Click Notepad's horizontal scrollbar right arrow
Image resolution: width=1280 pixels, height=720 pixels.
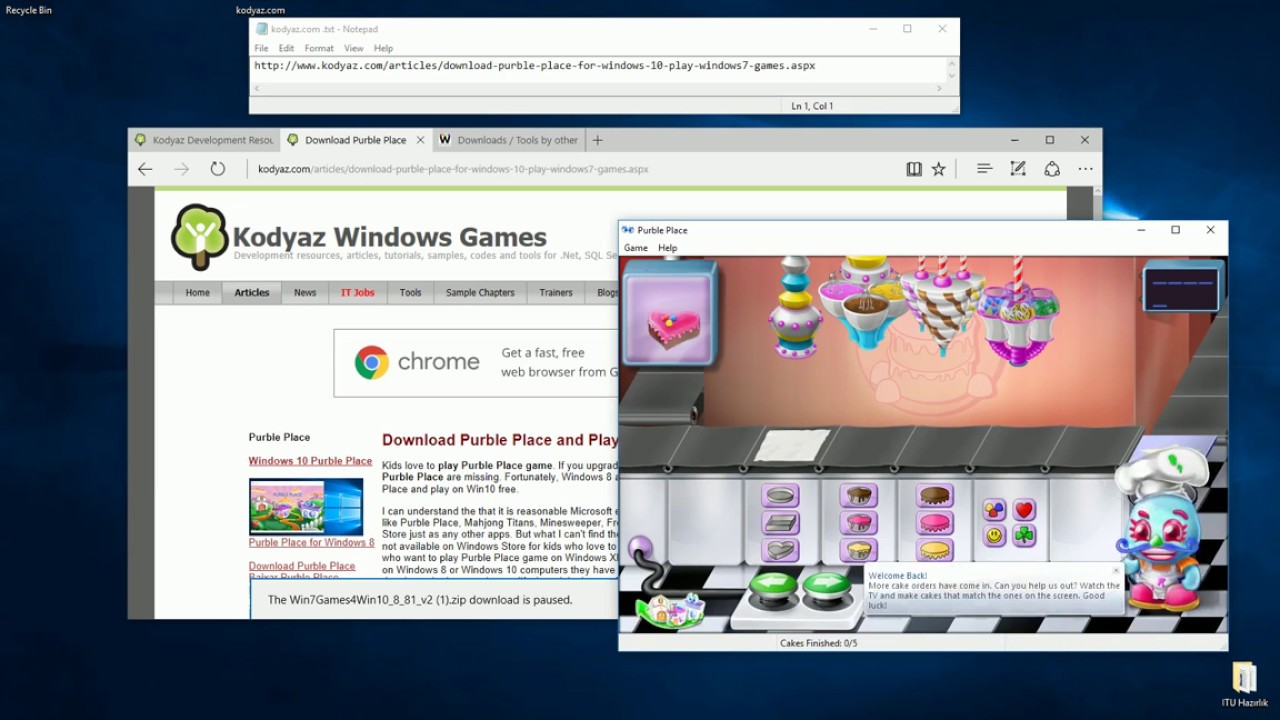click(939, 89)
